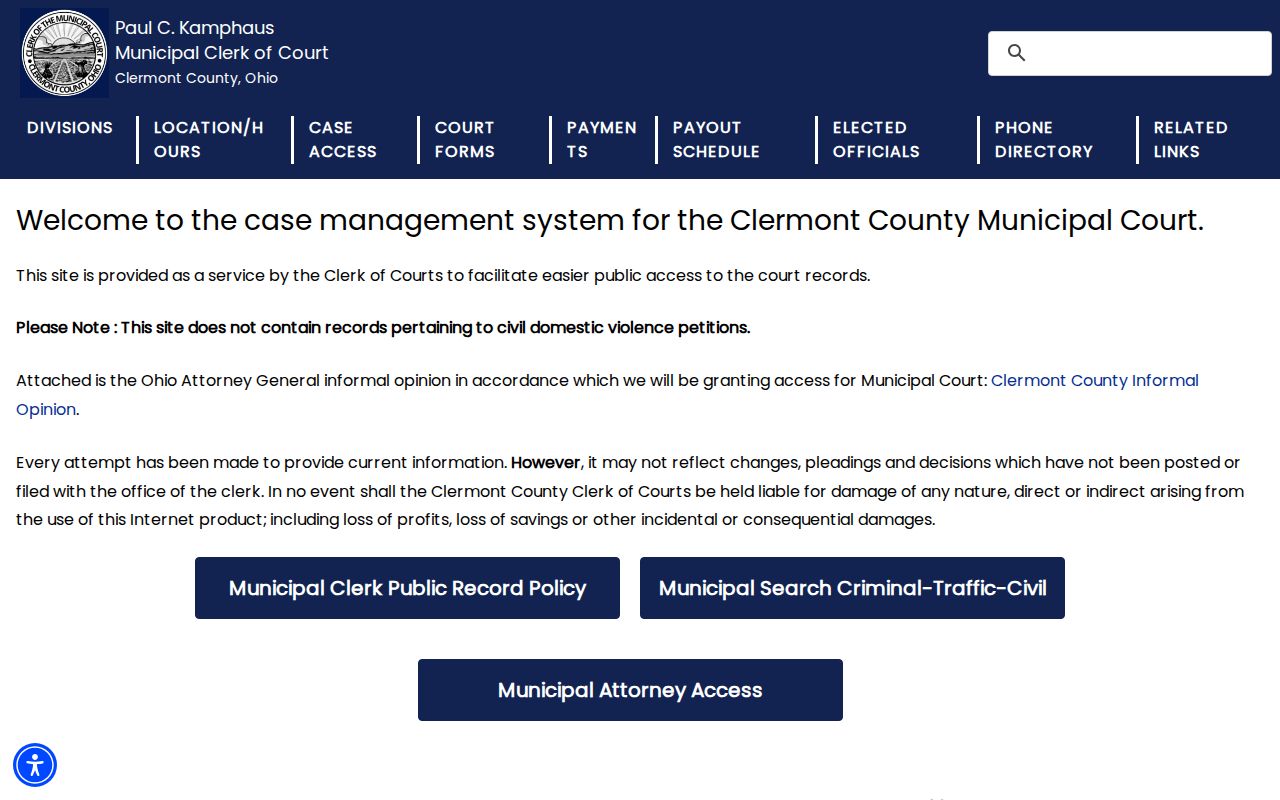Click the magnifying glass search icon
Screen dimensions: 1280x800
click(x=1016, y=53)
